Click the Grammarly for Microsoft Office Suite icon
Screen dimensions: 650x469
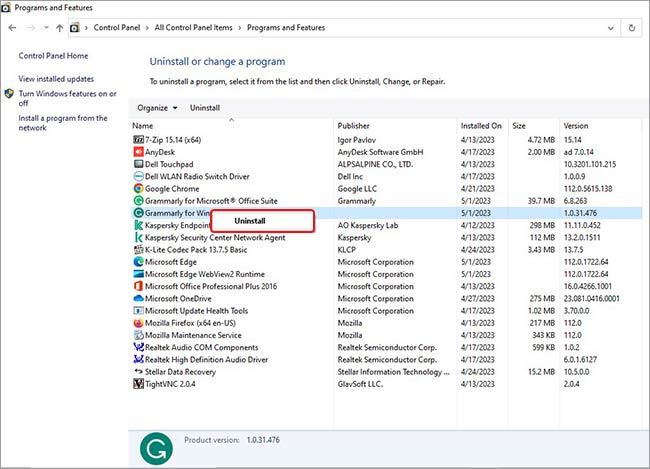pyautogui.click(x=138, y=201)
